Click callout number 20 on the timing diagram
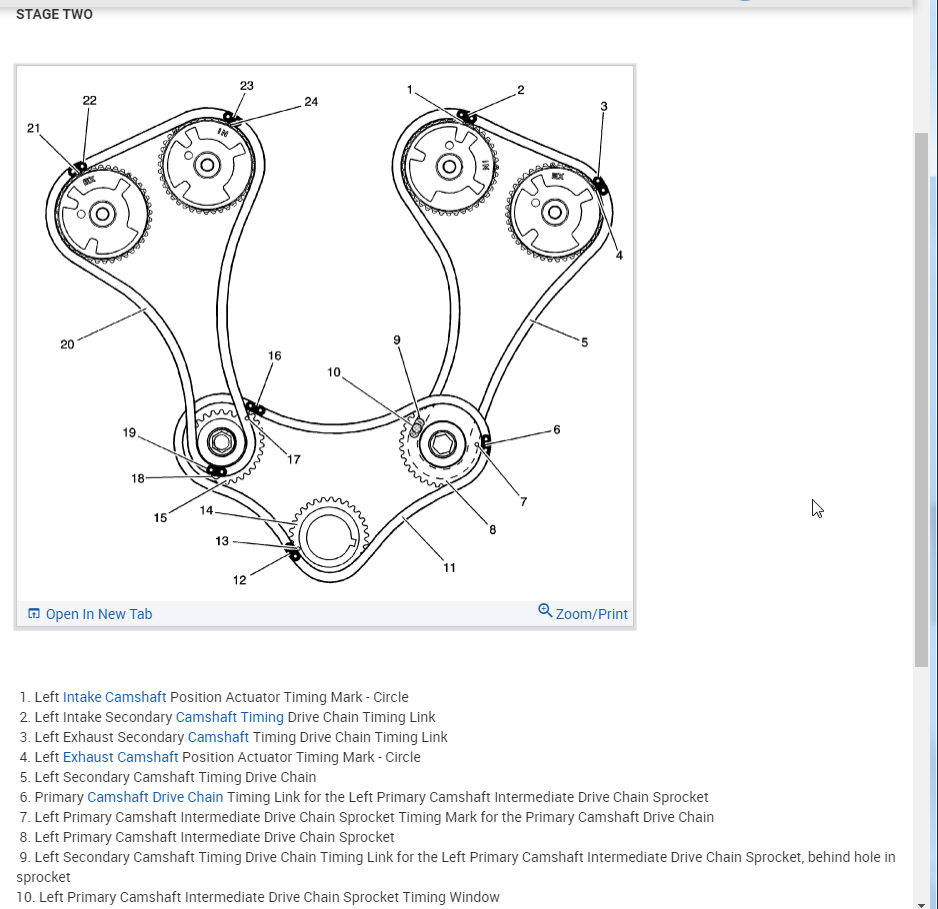Image resolution: width=938 pixels, height=909 pixels. tap(67, 345)
